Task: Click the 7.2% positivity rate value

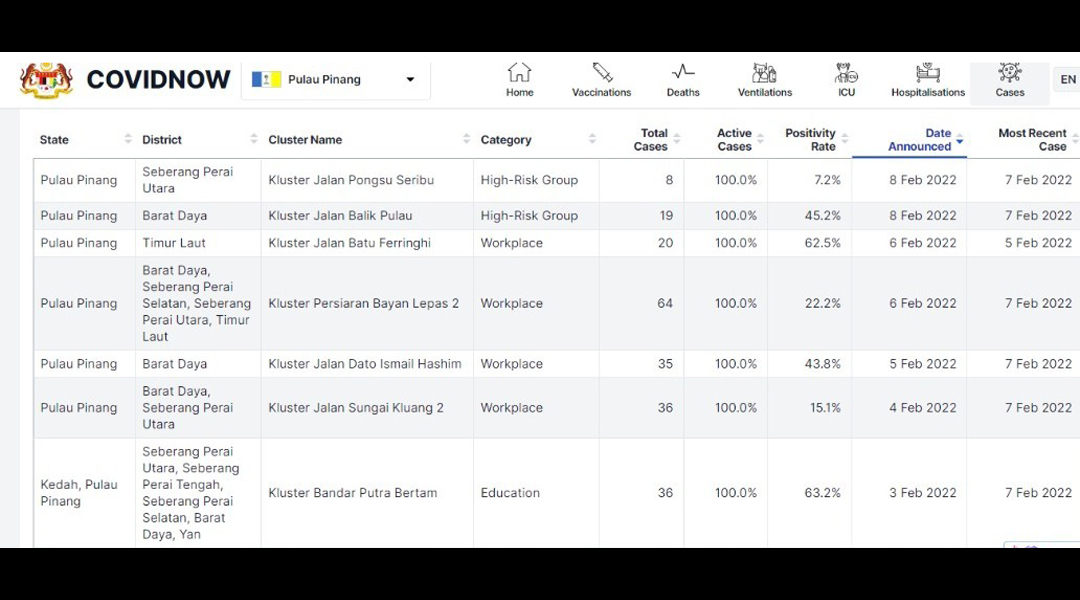Action: 827,180
